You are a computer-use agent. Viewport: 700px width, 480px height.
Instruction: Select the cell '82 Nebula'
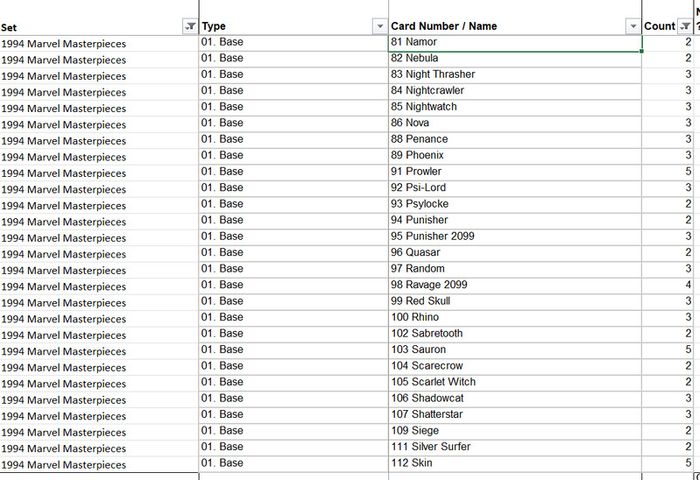pos(515,59)
